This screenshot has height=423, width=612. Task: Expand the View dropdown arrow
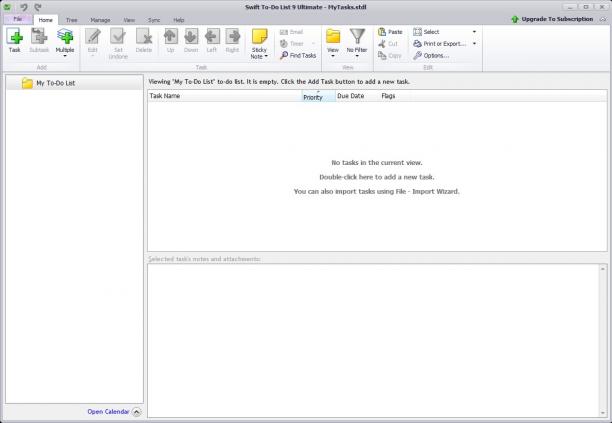point(333,56)
